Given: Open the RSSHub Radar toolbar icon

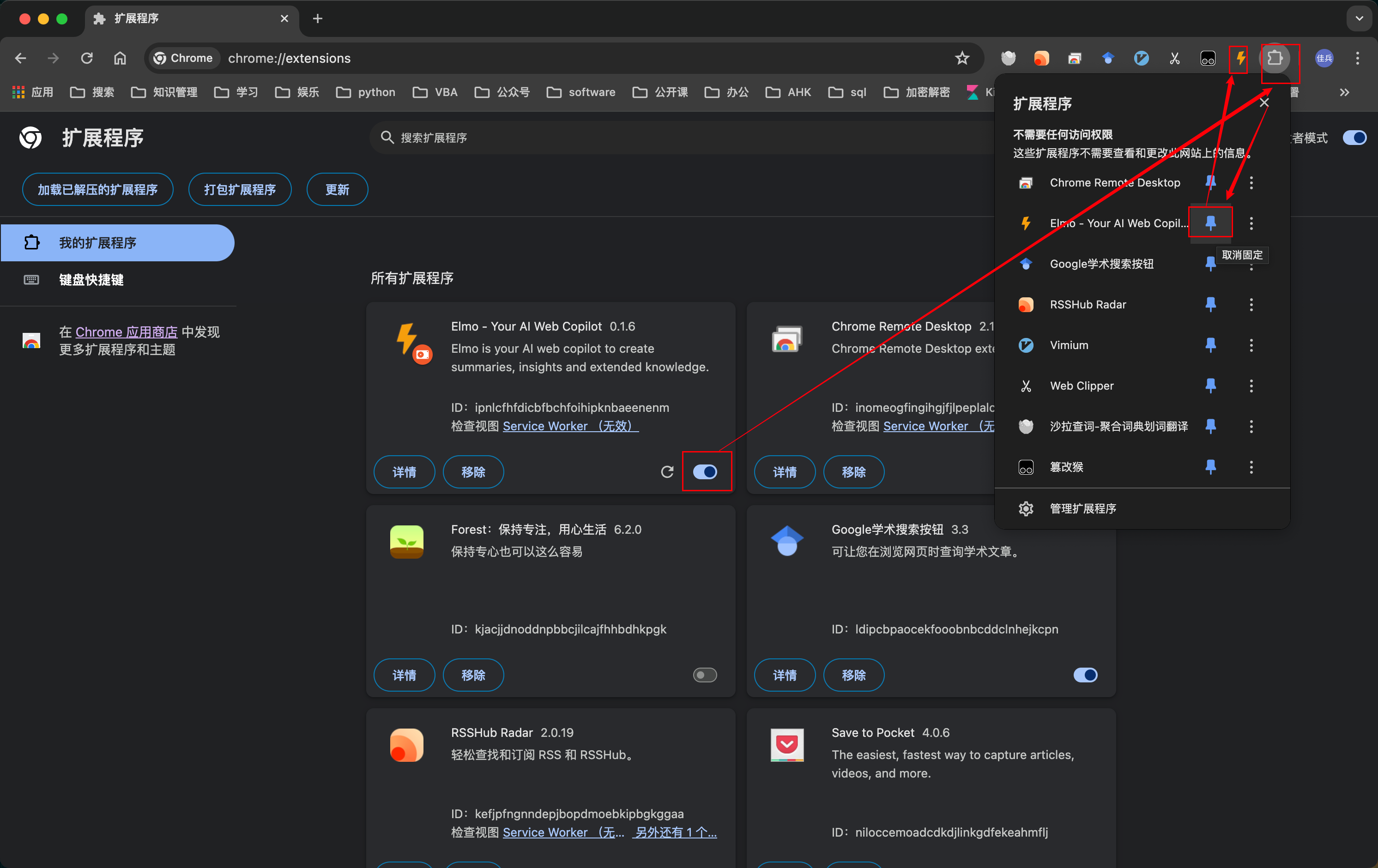Looking at the screenshot, I should click(x=1041, y=58).
